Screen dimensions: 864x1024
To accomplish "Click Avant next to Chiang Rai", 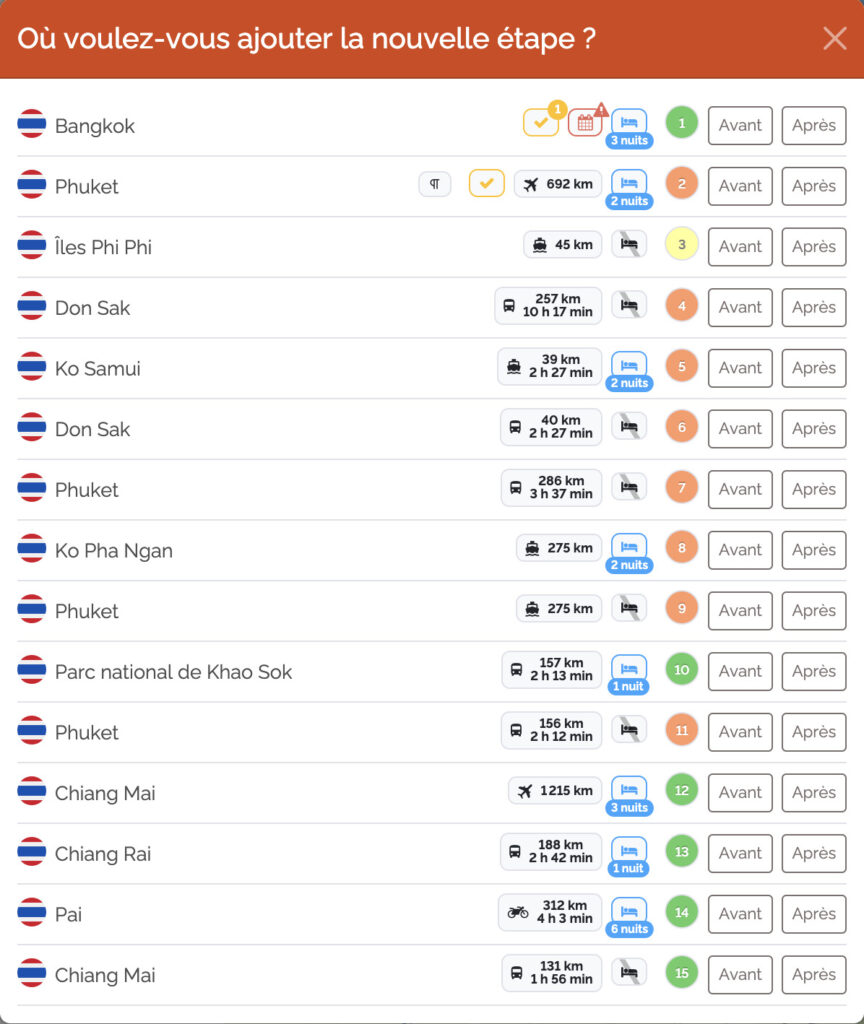I will click(x=740, y=853).
